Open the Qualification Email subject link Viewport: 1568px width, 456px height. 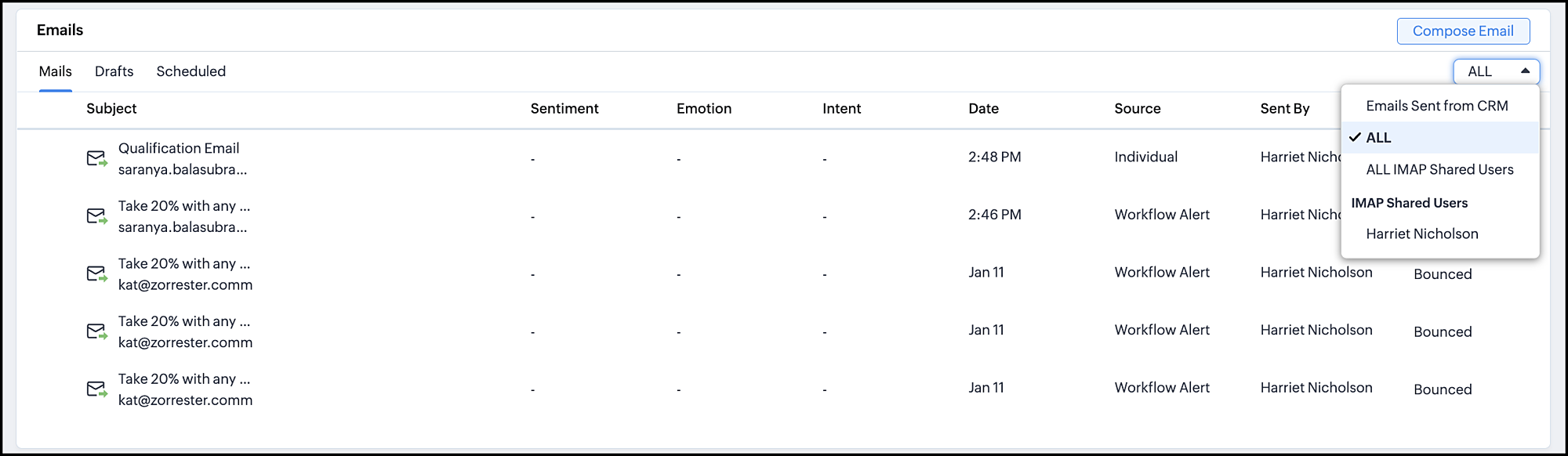click(x=179, y=148)
